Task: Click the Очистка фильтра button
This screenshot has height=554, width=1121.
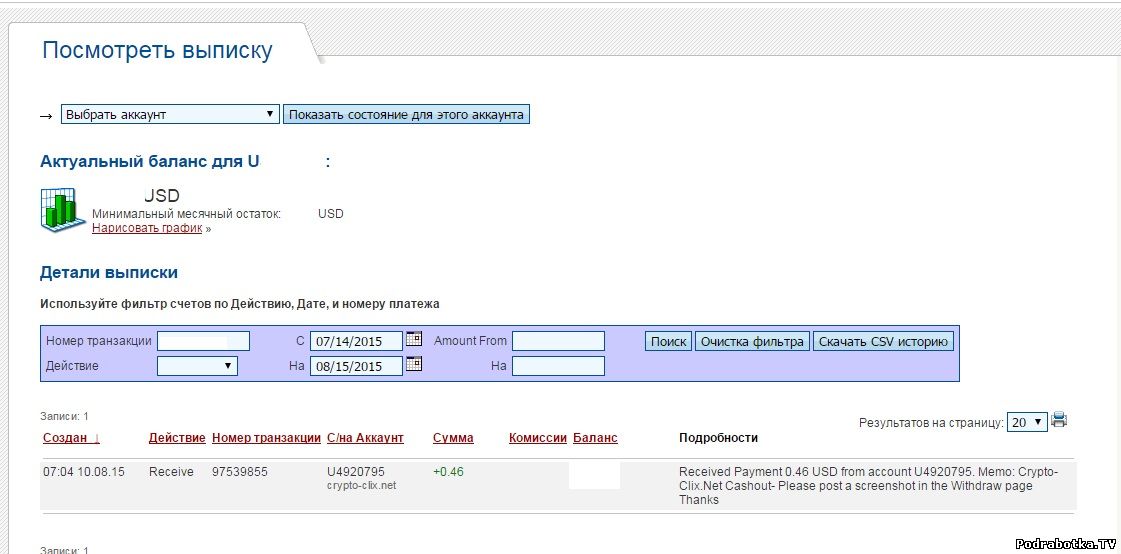Action: pyautogui.click(x=752, y=341)
